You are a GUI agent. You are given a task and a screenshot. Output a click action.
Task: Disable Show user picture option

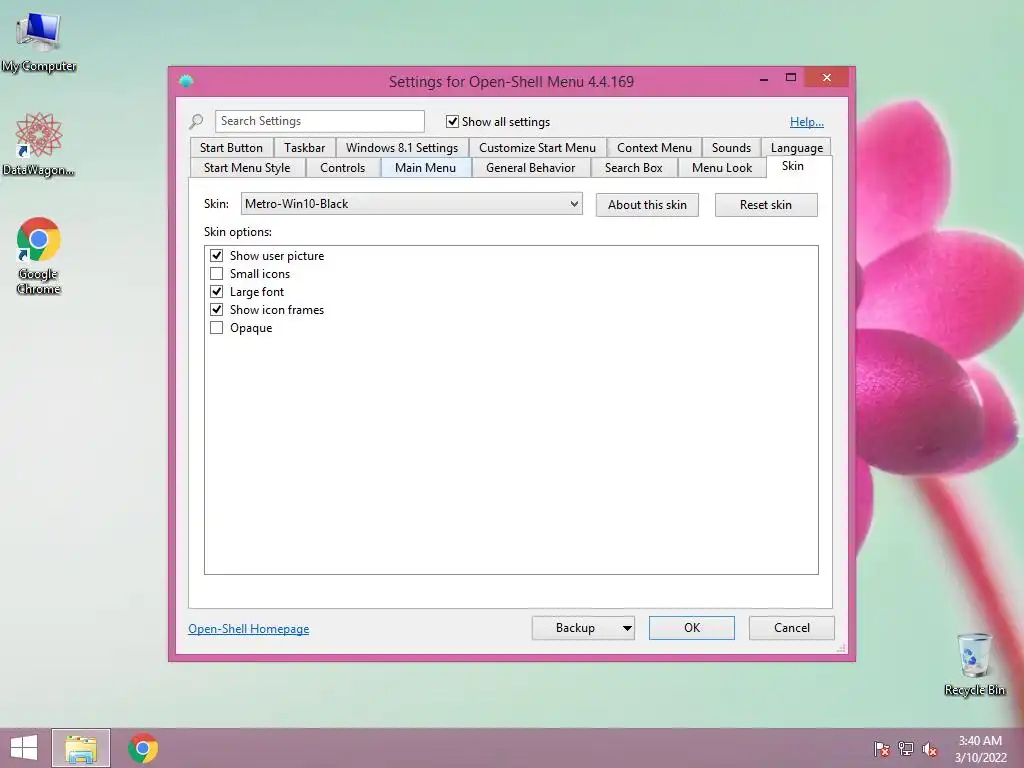[216, 255]
